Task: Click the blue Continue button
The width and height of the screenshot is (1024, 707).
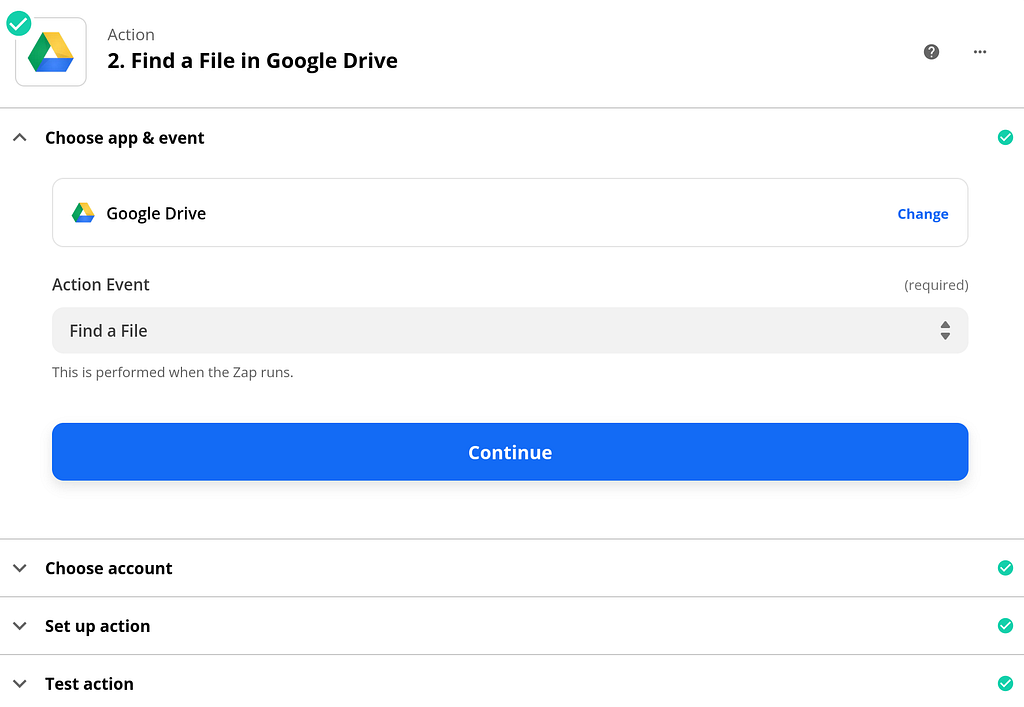Action: coord(510,452)
